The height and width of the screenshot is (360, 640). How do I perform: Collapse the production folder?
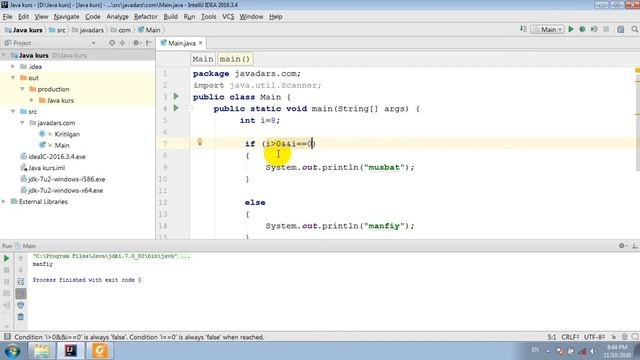pyautogui.click(x=22, y=89)
